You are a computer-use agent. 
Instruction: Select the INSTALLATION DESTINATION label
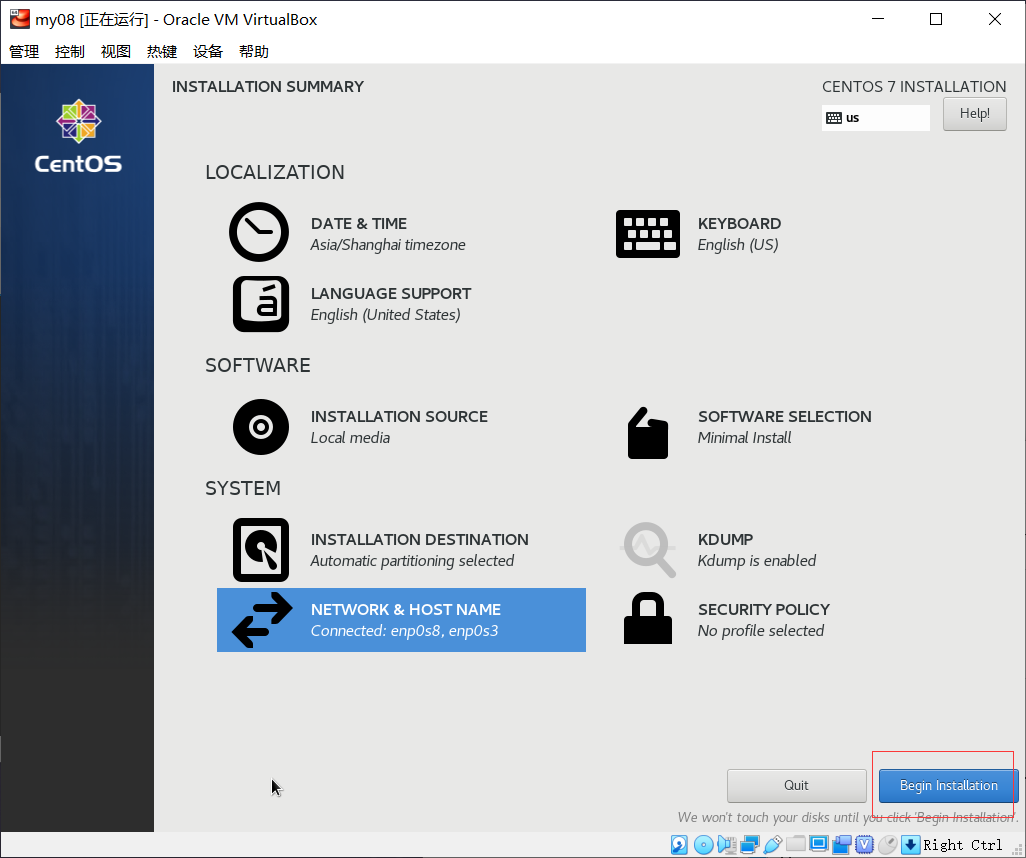(419, 540)
